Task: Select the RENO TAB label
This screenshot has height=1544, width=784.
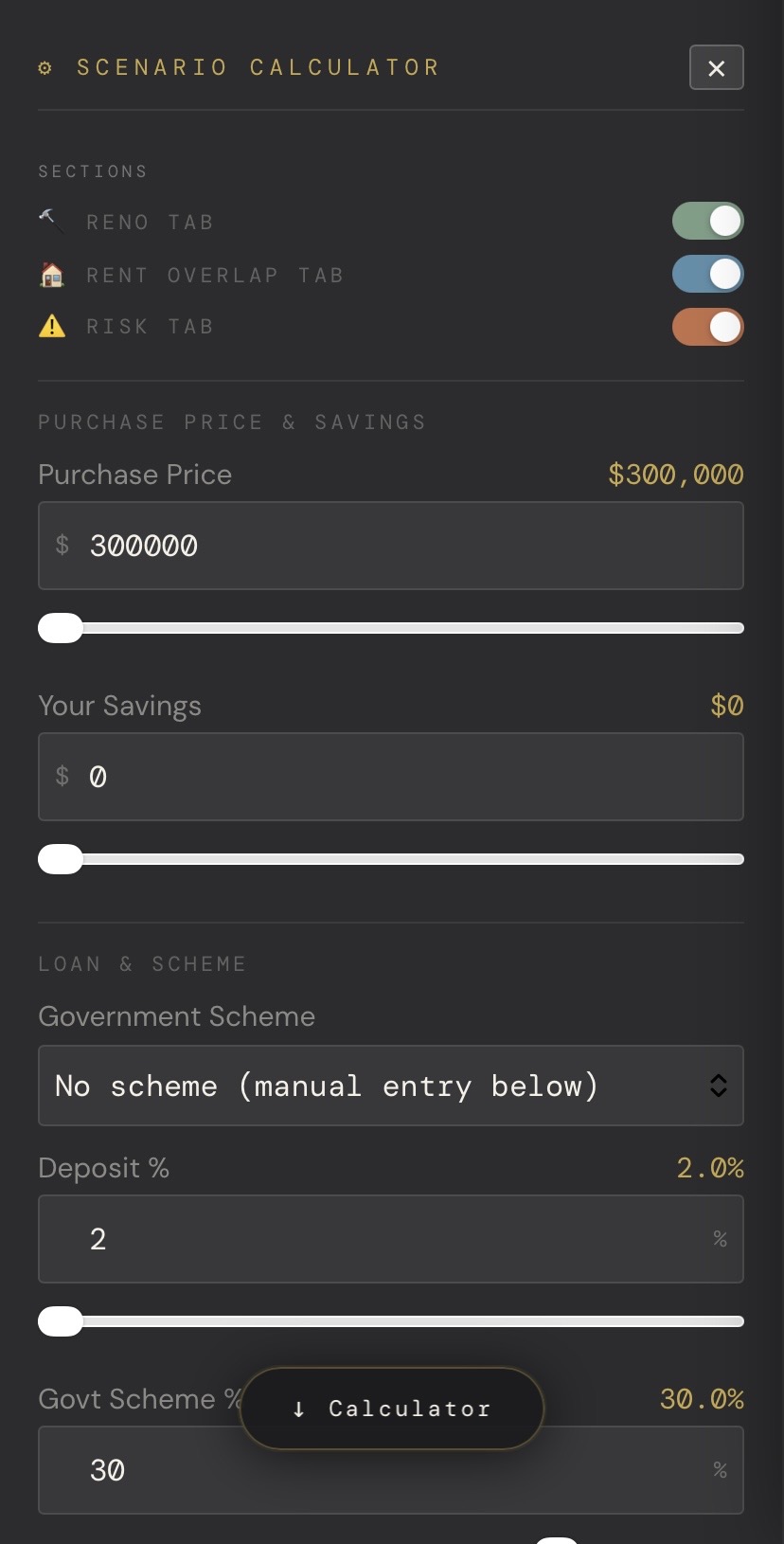Action: tap(150, 221)
